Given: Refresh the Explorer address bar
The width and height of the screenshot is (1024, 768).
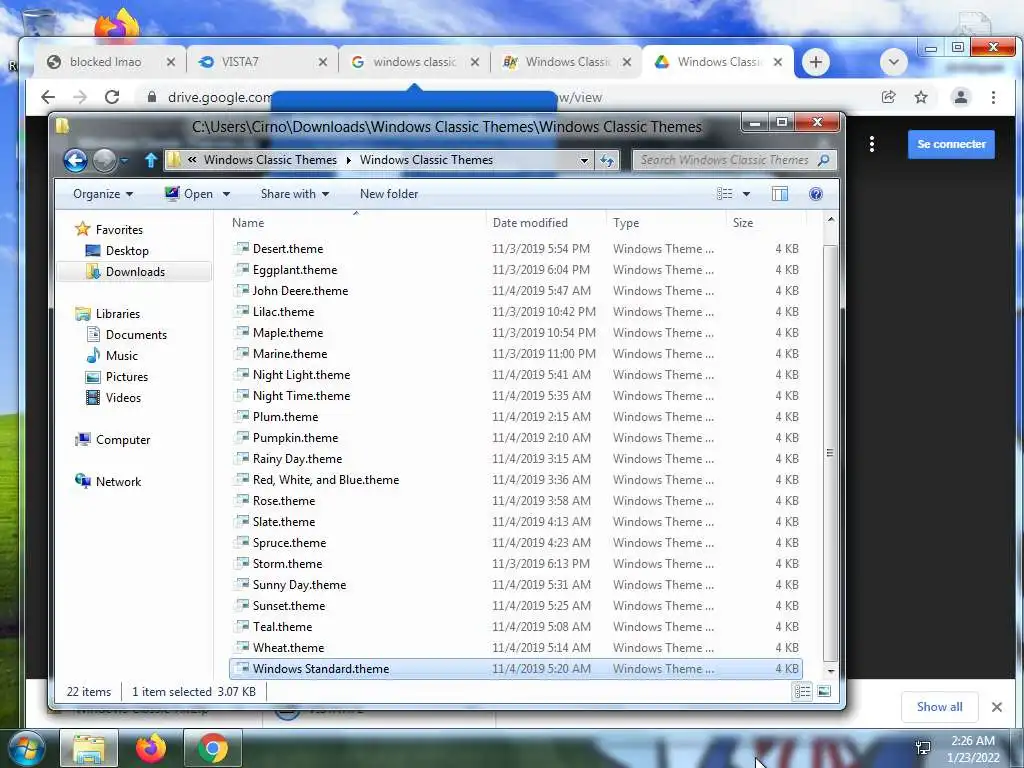Looking at the screenshot, I should point(607,160).
